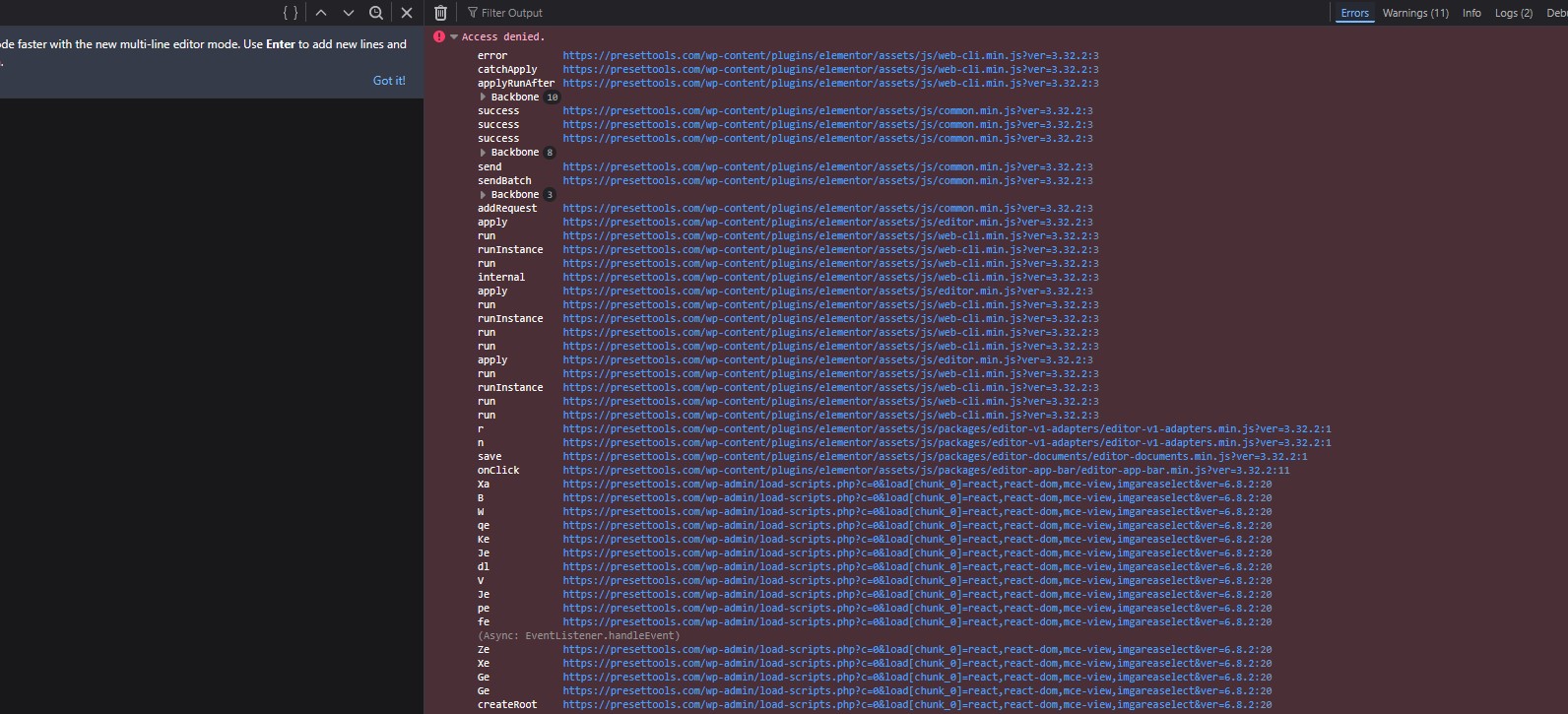Toggle the Logs (2) filter
The height and width of the screenshot is (714, 1568).
pos(1514,13)
